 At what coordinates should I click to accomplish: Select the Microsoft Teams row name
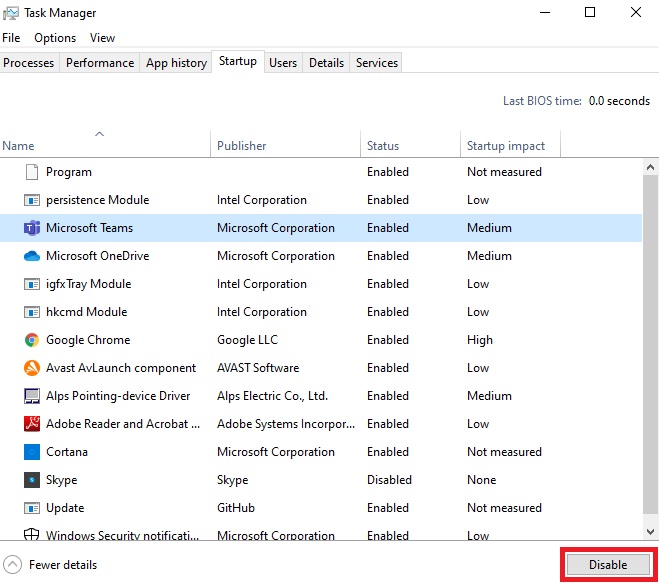[x=90, y=228]
